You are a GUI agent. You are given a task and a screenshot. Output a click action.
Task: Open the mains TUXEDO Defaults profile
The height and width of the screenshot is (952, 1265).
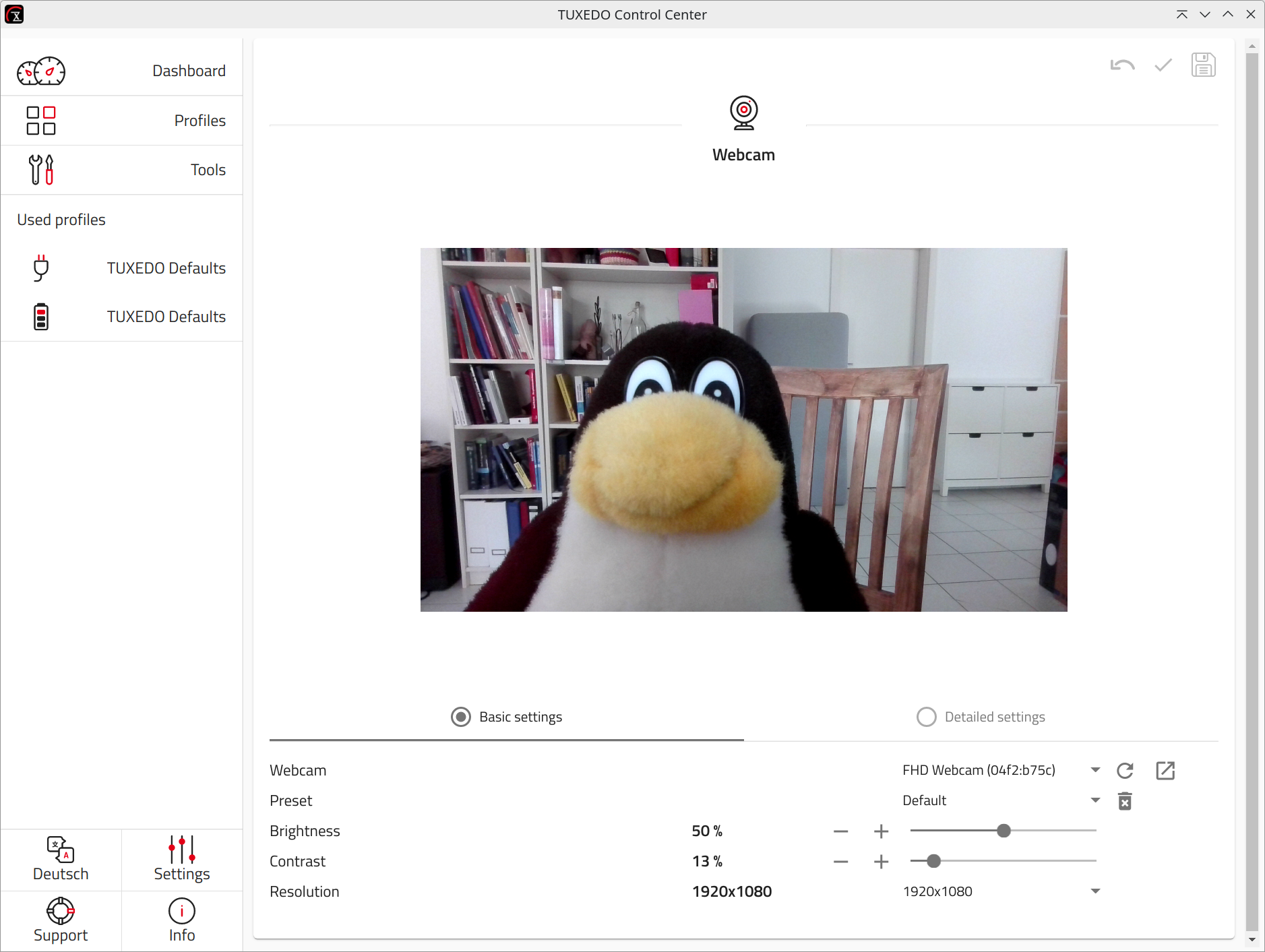121,268
